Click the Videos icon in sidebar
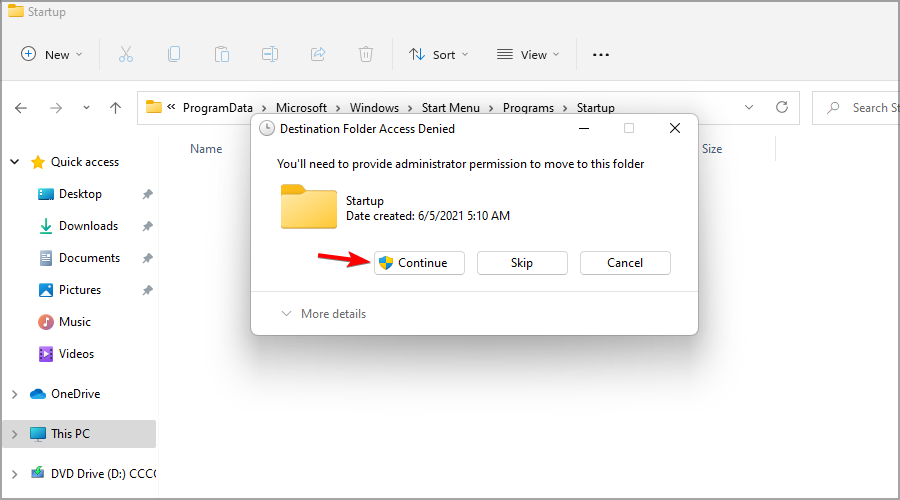This screenshot has width=900, height=500. tap(46, 354)
